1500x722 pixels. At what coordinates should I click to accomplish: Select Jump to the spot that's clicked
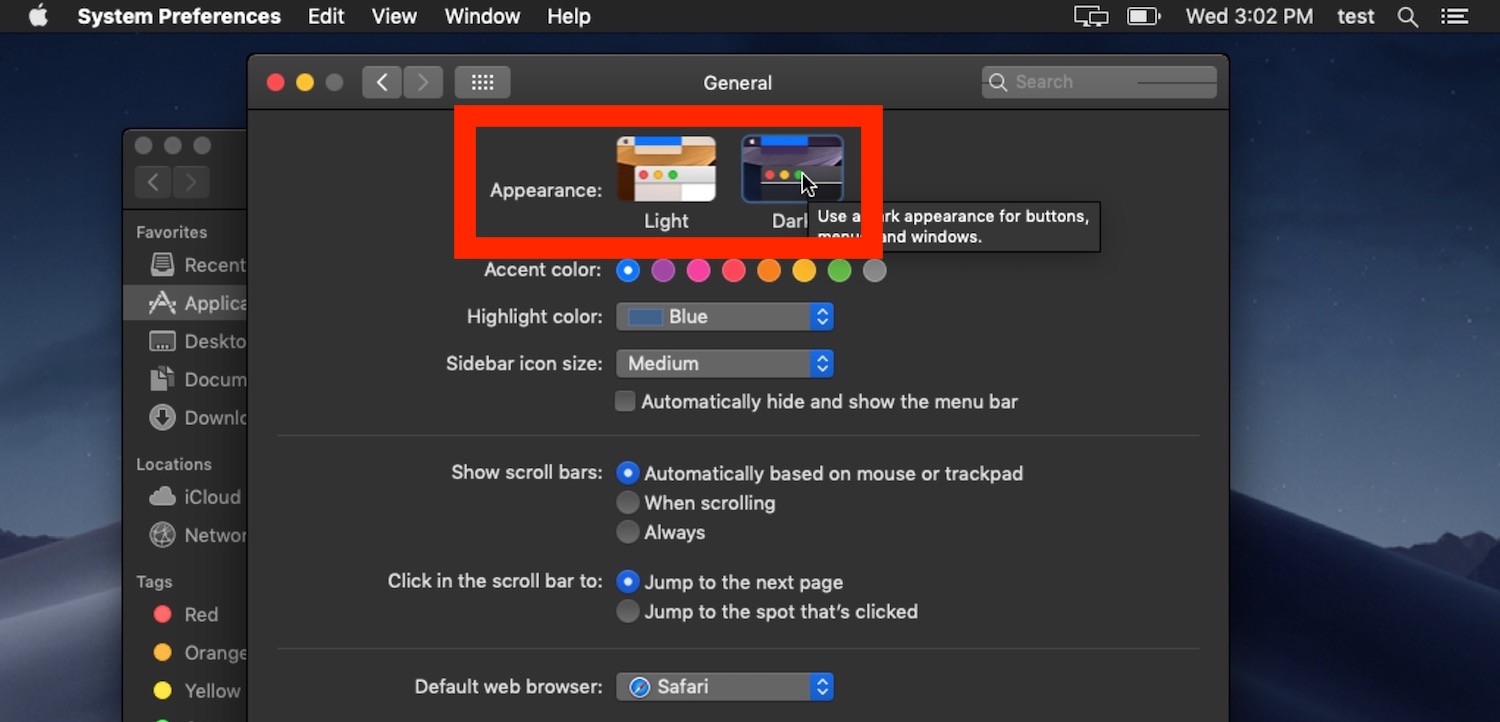pos(628,611)
